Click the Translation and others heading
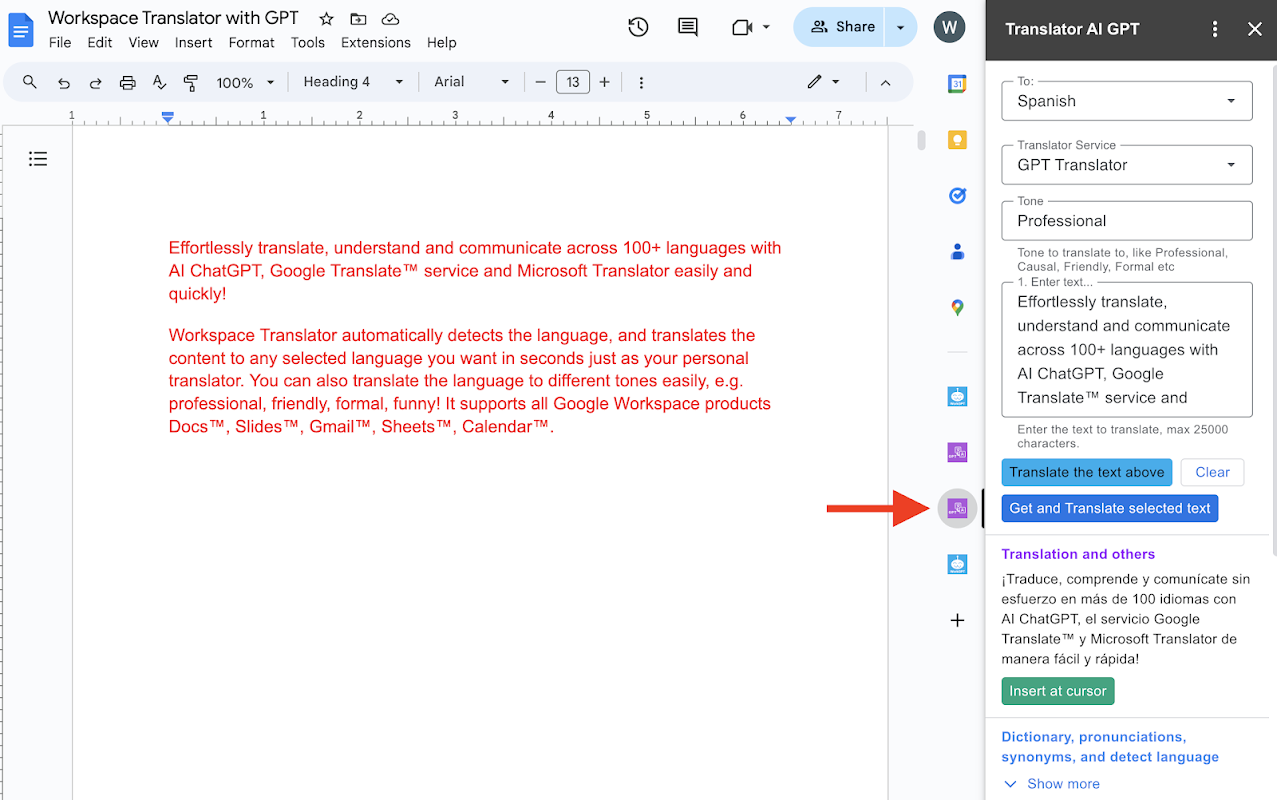This screenshot has width=1277, height=800. coord(1078,554)
